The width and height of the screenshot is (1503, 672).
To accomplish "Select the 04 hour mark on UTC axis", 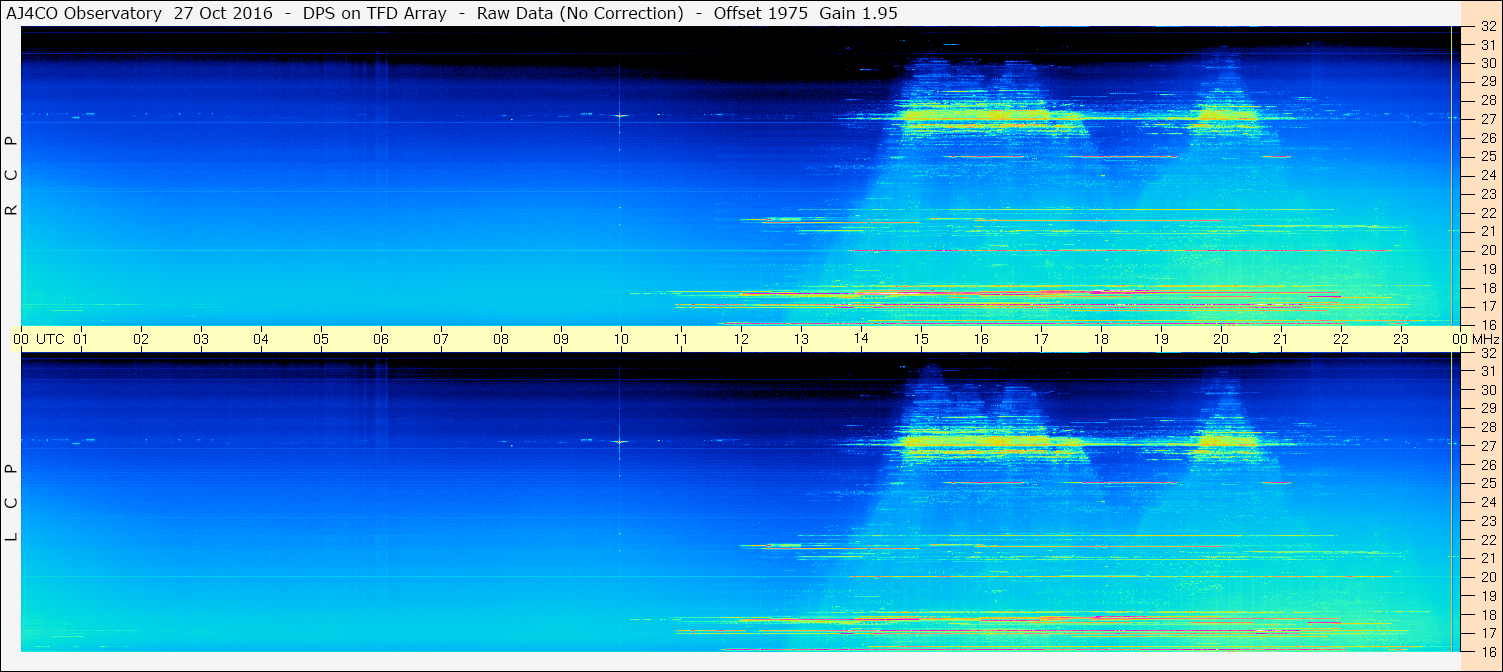I will (x=261, y=339).
